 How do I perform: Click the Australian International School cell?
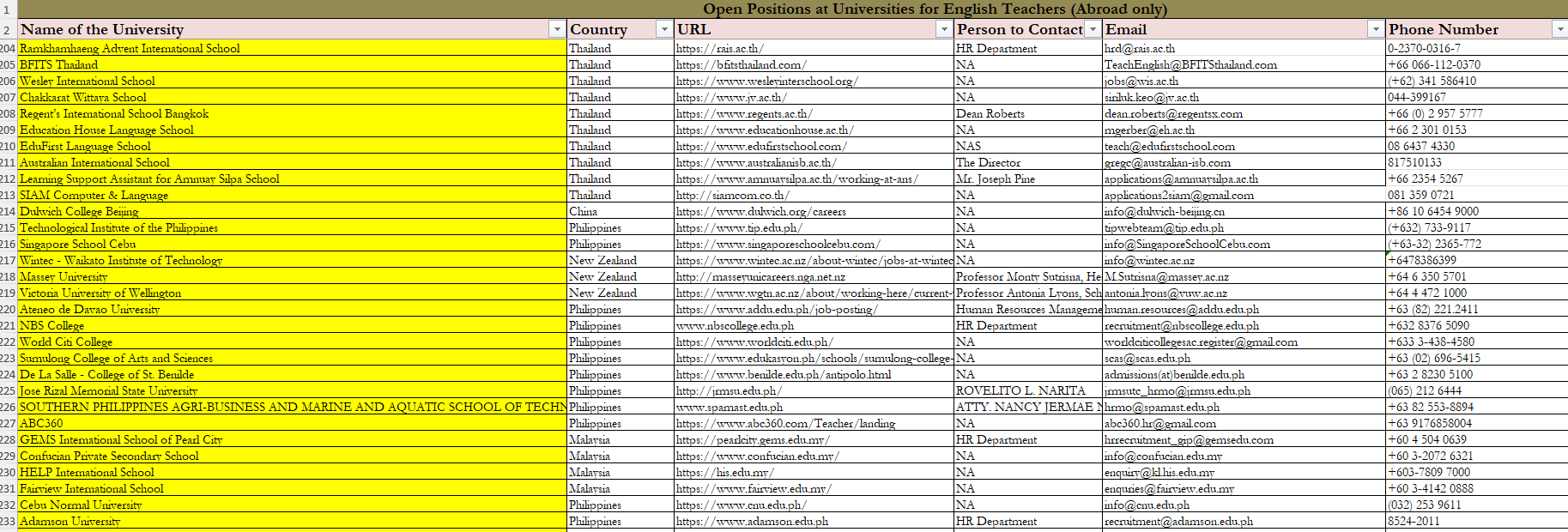pos(292,162)
